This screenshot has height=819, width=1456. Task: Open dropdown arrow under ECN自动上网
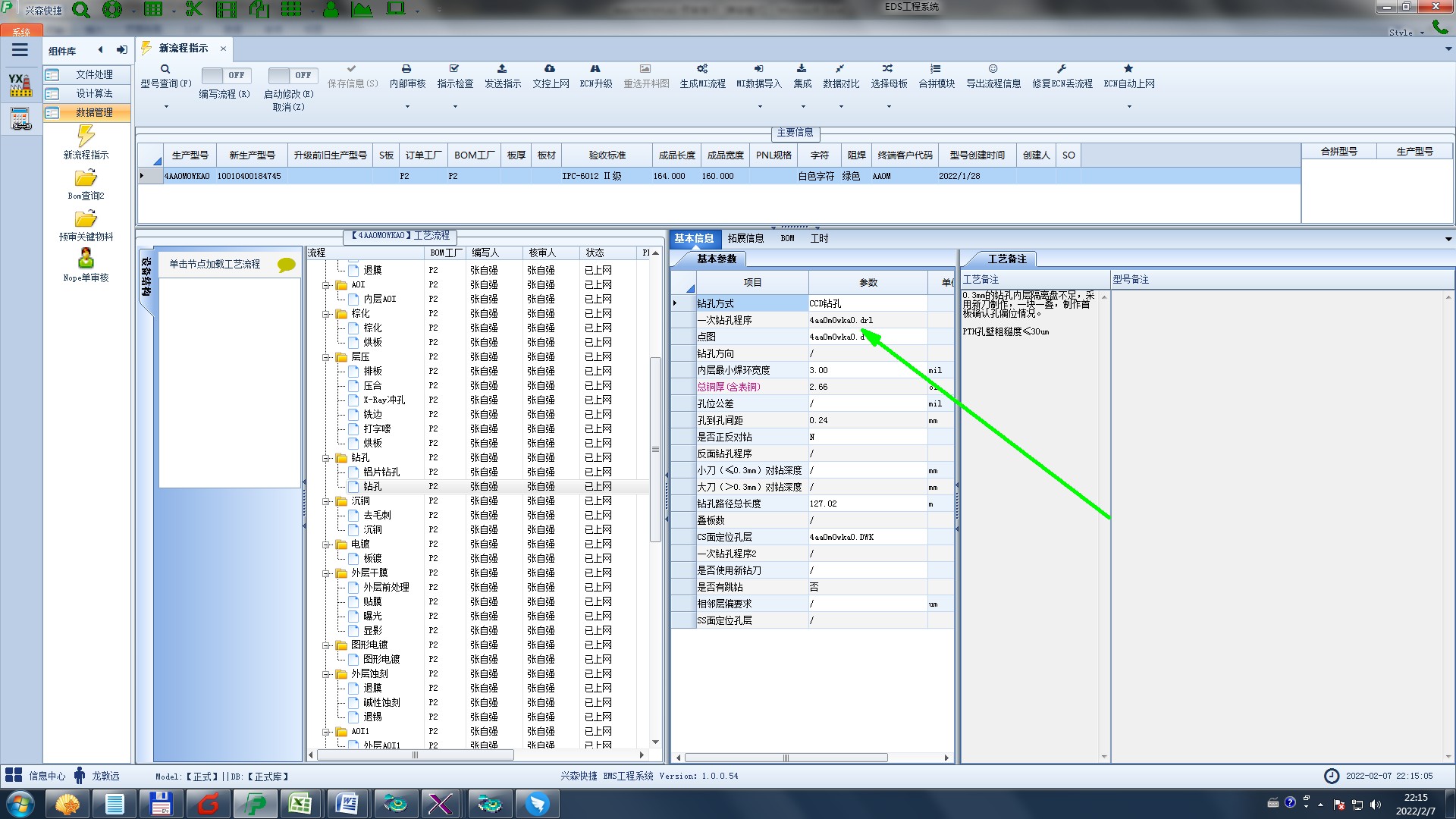pyautogui.click(x=1128, y=106)
